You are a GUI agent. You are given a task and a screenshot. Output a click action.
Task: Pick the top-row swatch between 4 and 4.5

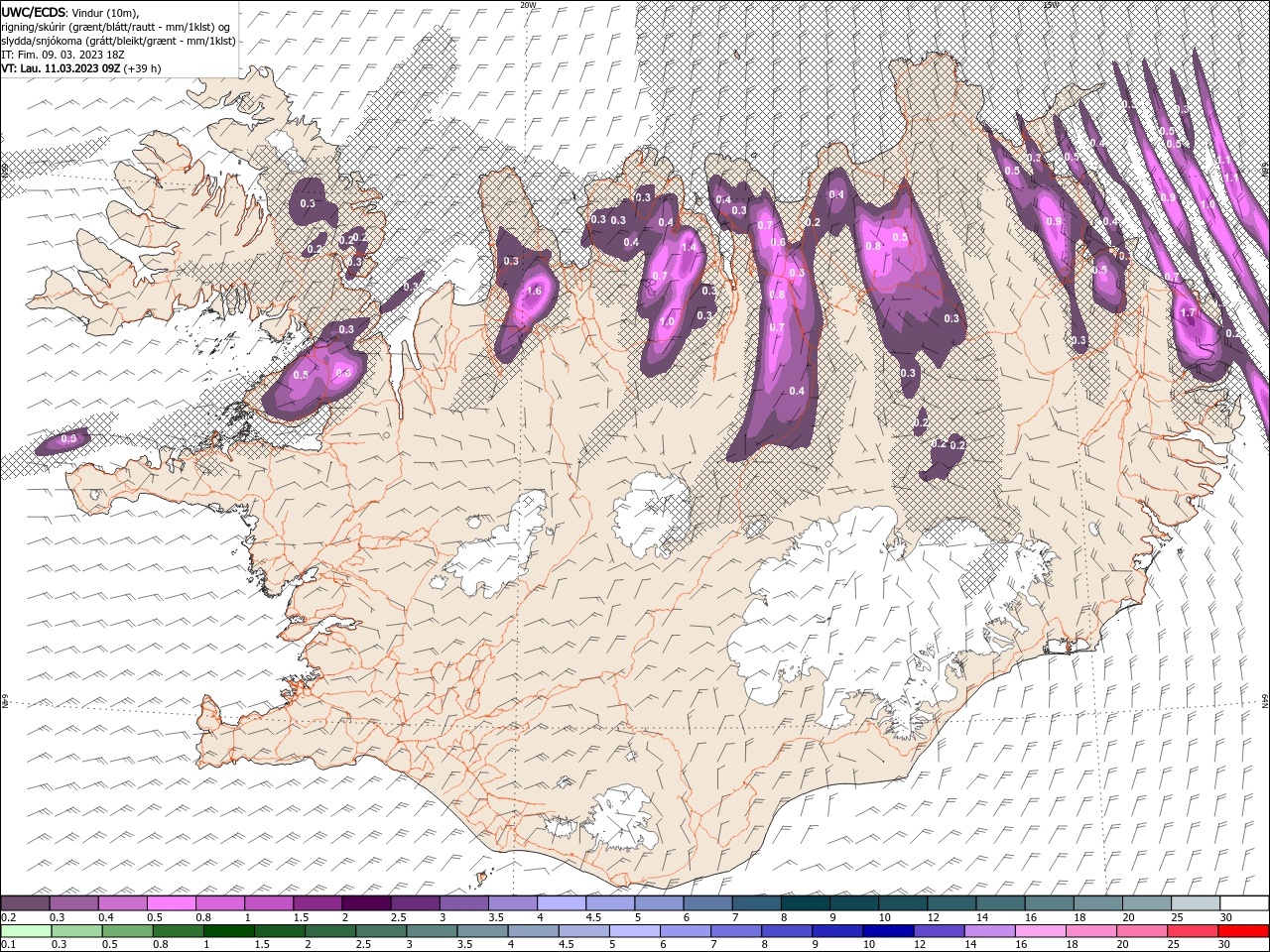pyautogui.click(x=562, y=903)
